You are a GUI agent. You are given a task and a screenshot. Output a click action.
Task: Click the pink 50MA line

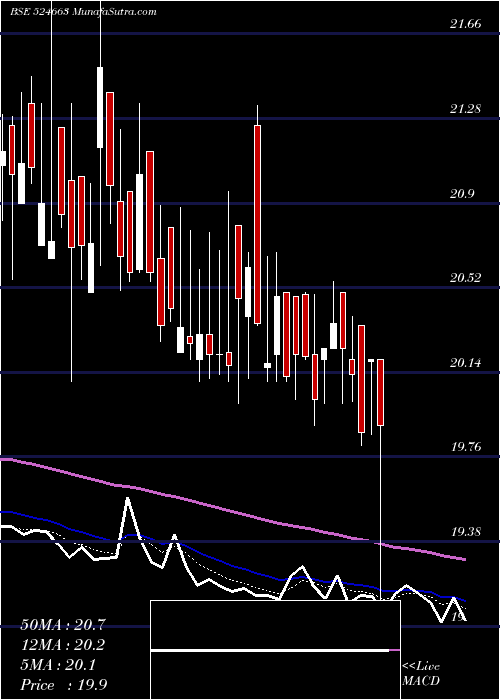(x=232, y=511)
